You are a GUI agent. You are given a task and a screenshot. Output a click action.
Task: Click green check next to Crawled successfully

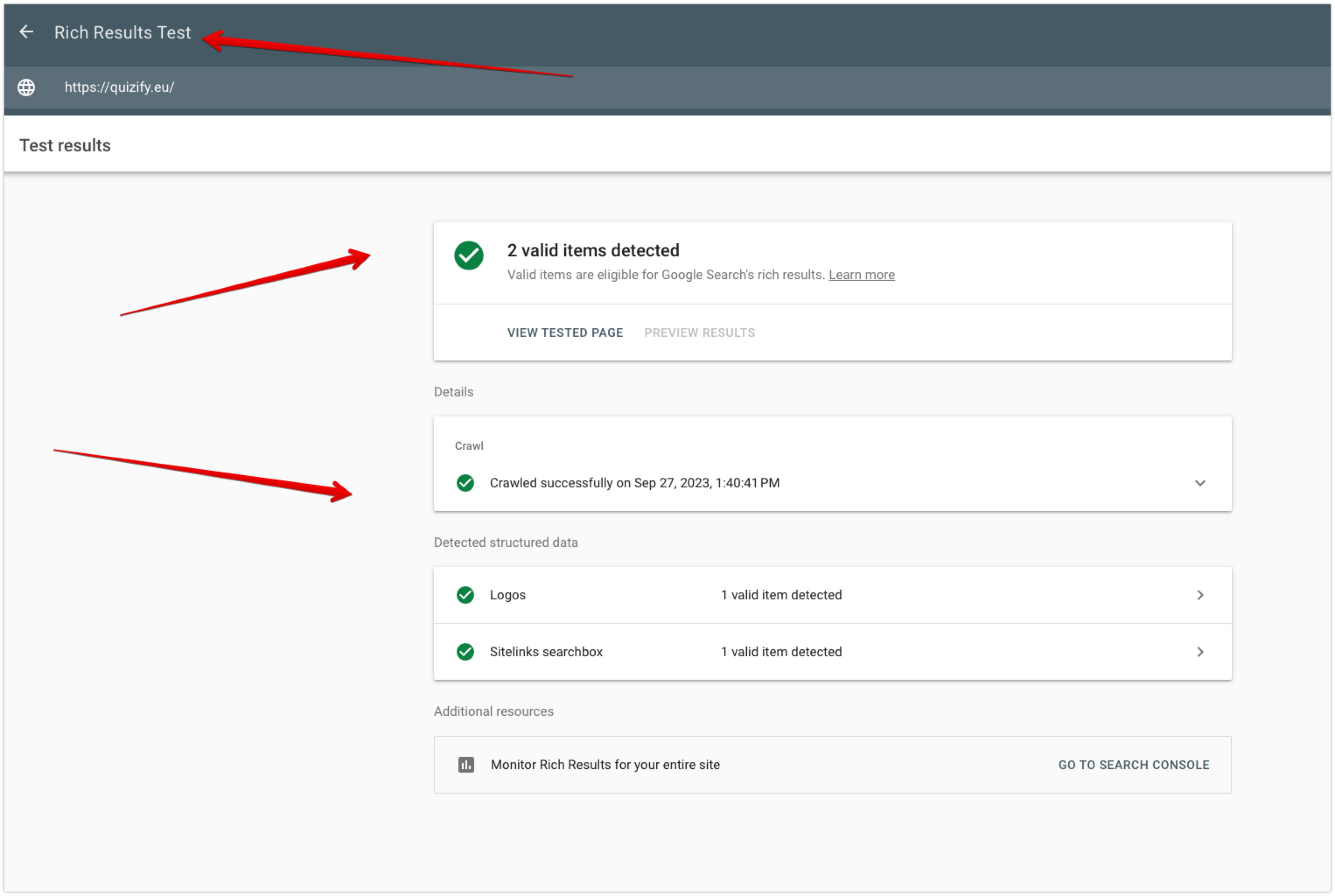tap(465, 483)
